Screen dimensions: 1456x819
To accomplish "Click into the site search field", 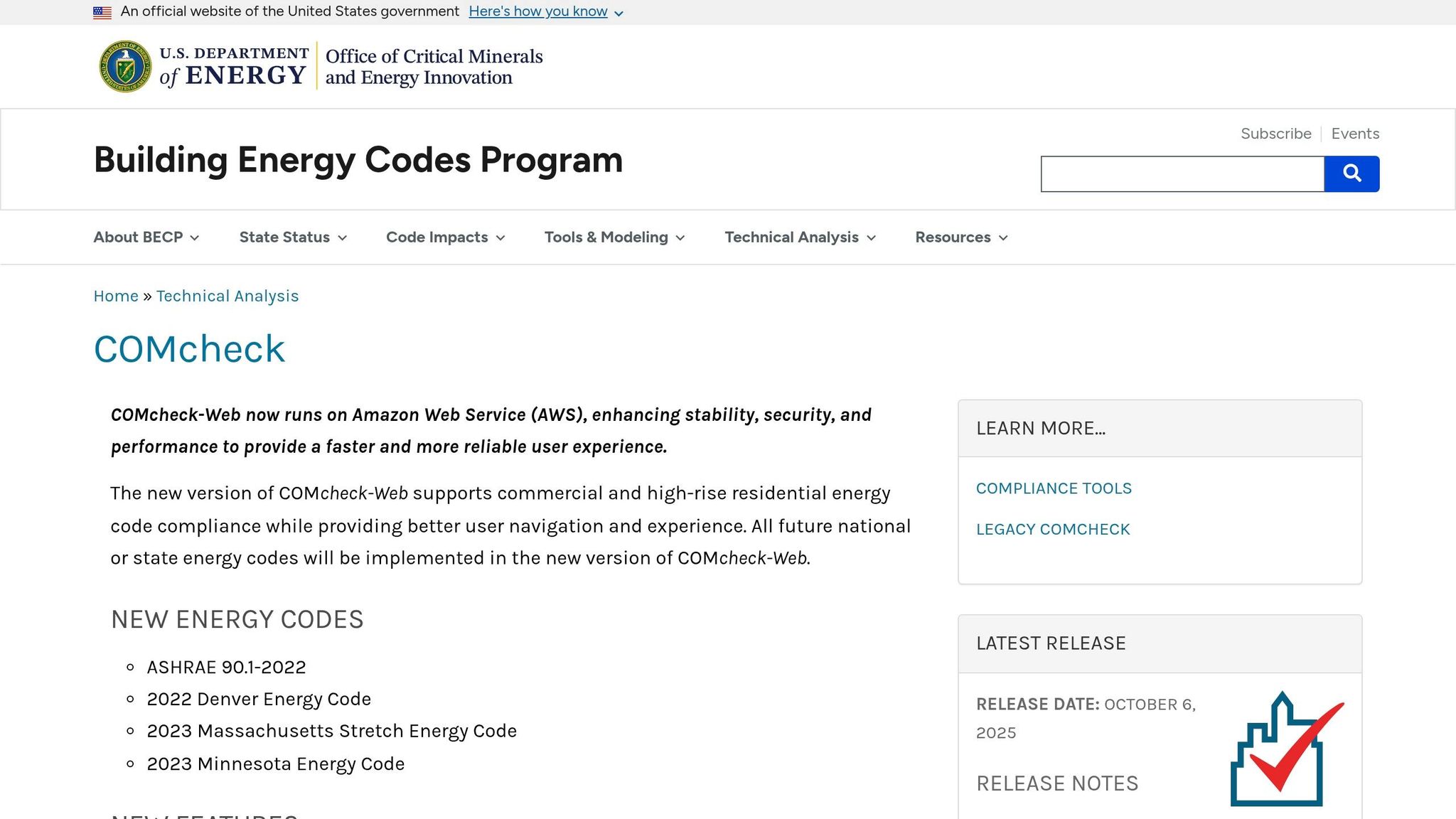I will tap(1182, 174).
